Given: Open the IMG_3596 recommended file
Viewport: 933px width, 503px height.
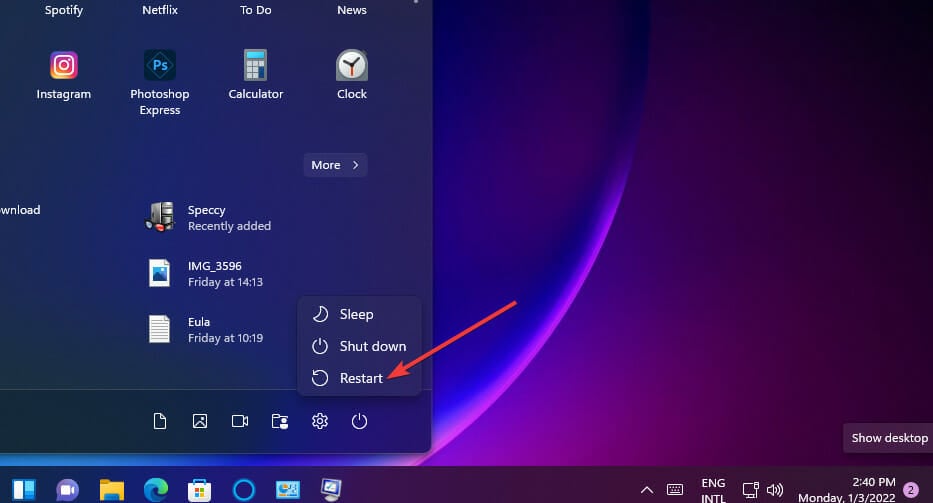Looking at the screenshot, I should click(205, 273).
